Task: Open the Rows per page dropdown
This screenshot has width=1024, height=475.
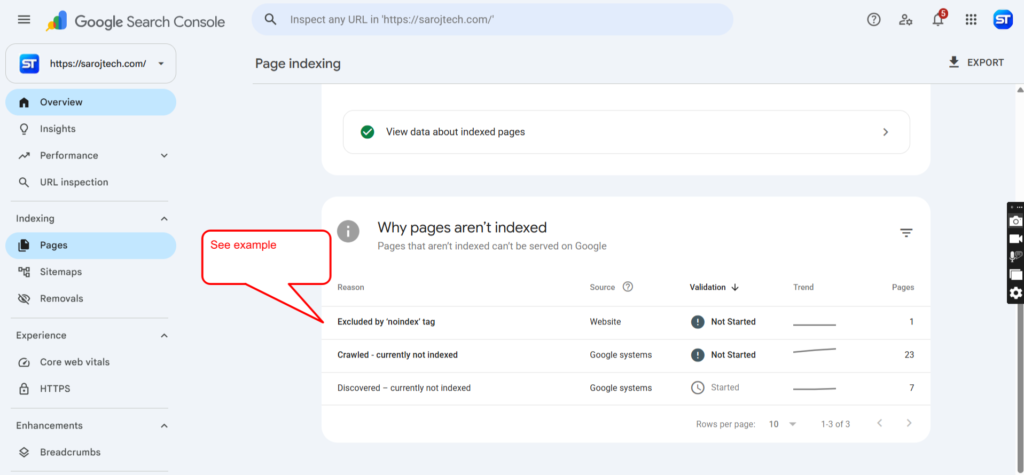Action: 782,424
